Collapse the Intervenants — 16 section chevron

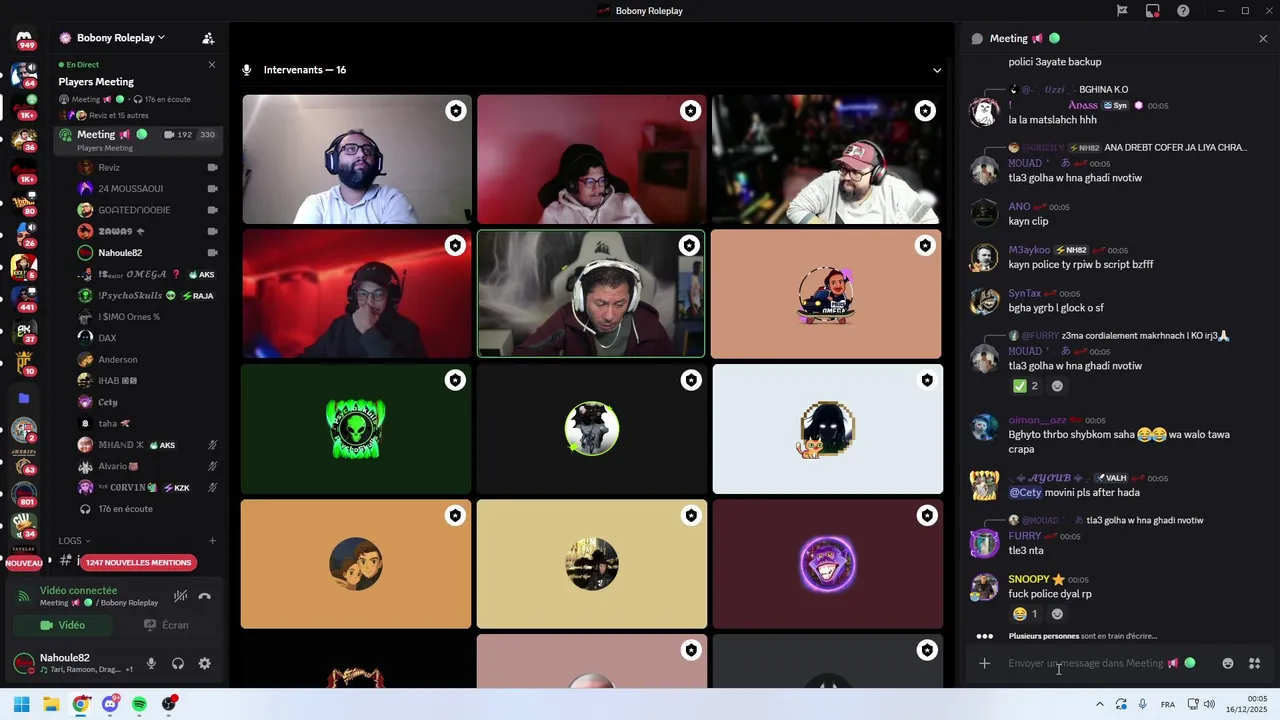(x=937, y=70)
